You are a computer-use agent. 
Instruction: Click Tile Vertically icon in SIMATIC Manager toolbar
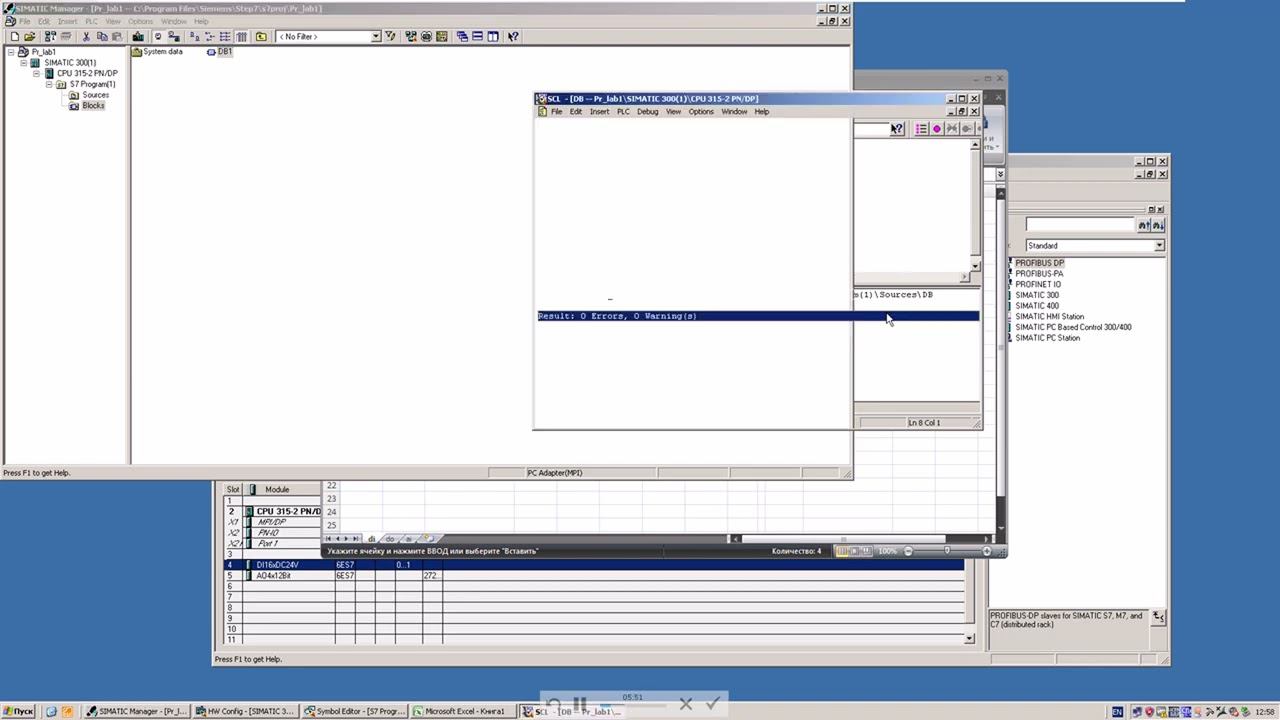[x=493, y=36]
